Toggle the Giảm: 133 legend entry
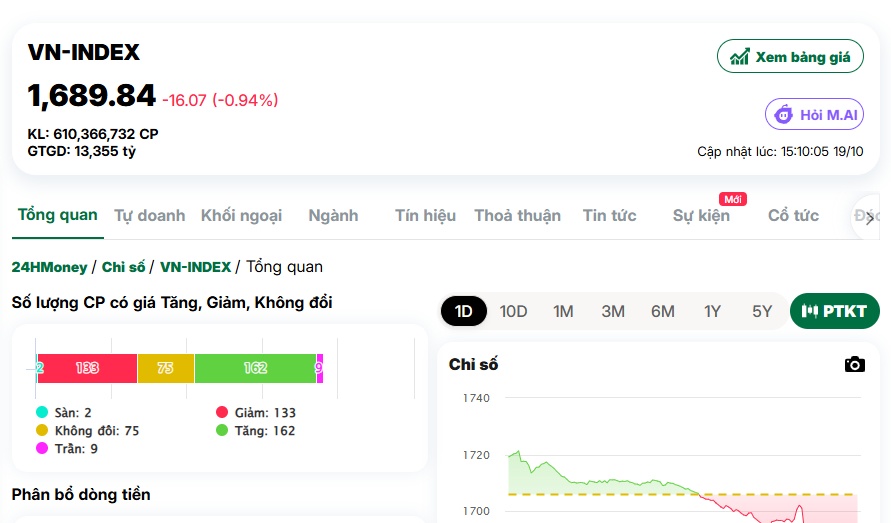 pos(256,412)
